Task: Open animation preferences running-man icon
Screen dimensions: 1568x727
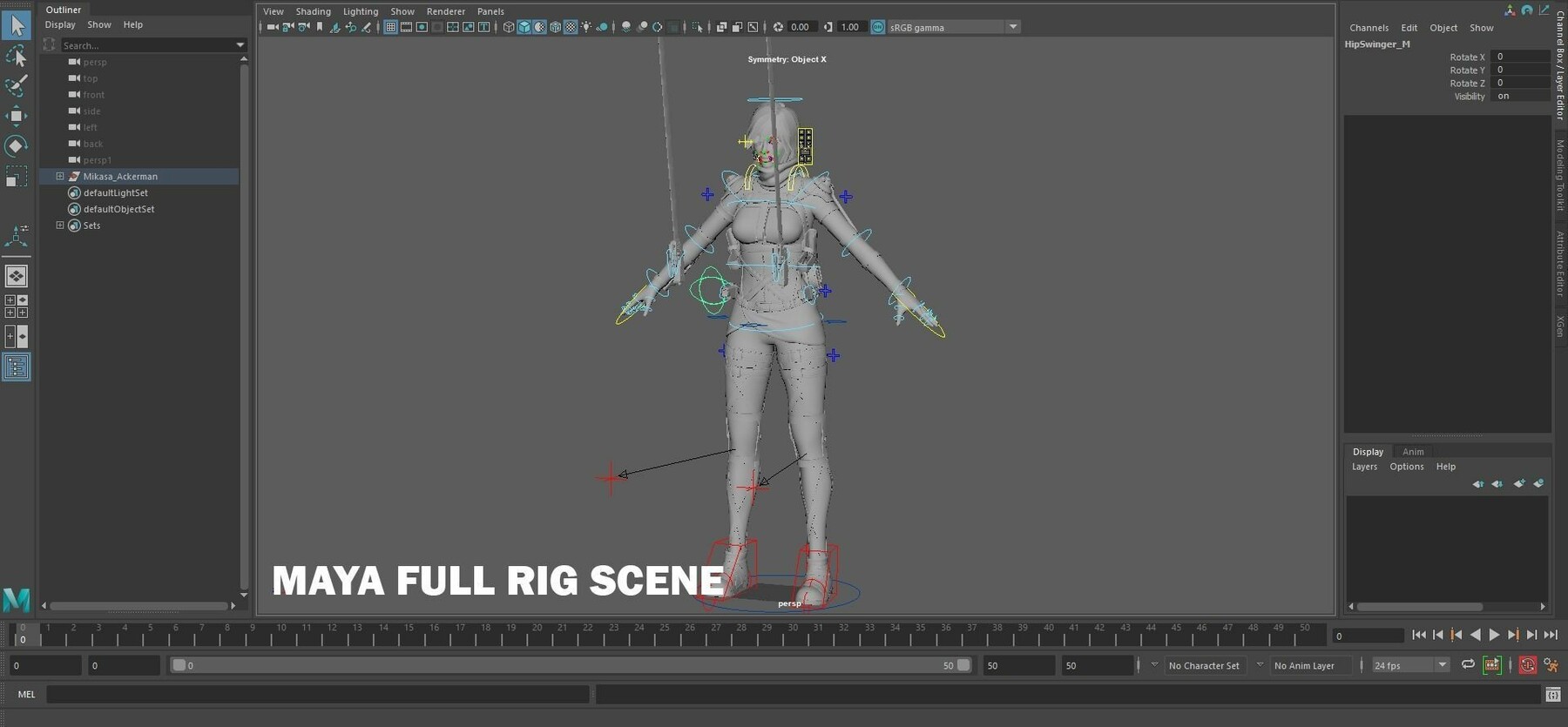Action: coord(1551,665)
